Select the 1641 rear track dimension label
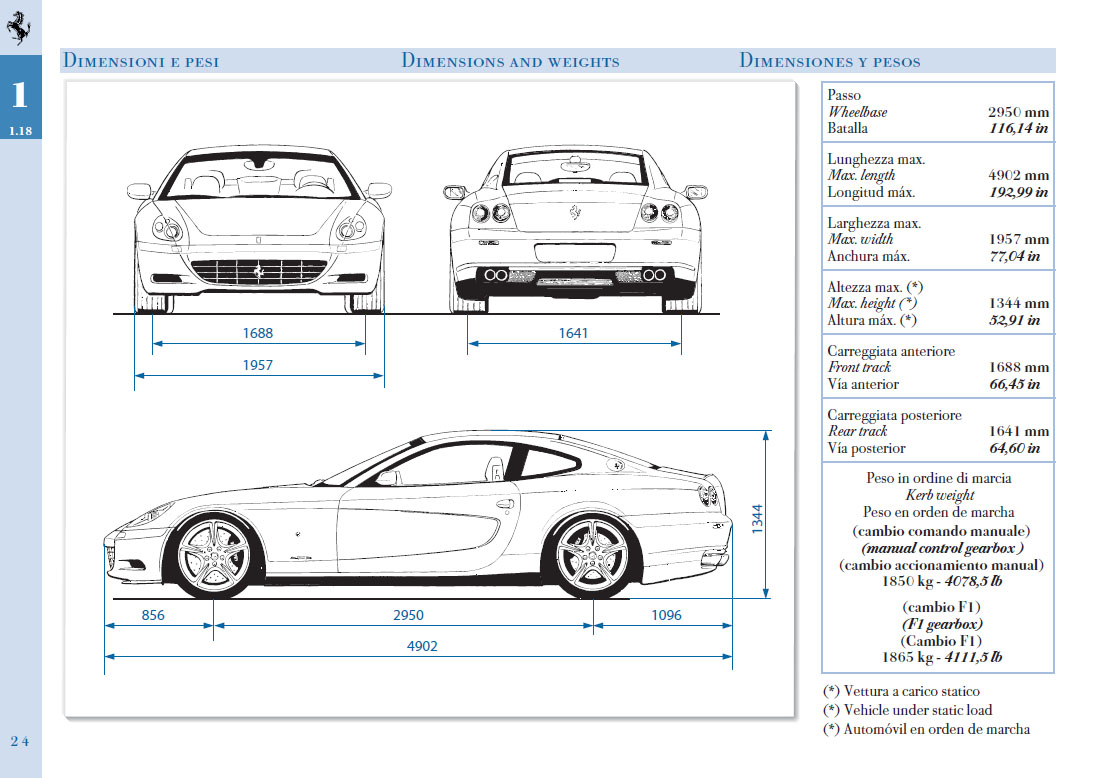The width and height of the screenshot is (1112, 778). click(574, 334)
